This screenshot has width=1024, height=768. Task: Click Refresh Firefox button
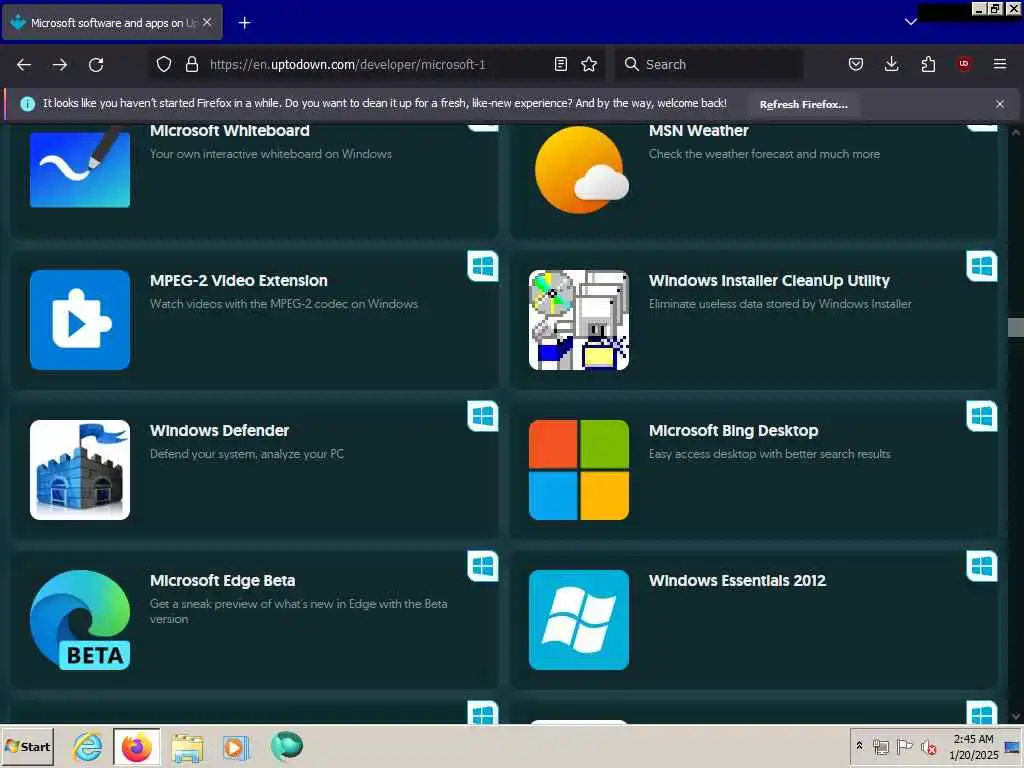803,104
